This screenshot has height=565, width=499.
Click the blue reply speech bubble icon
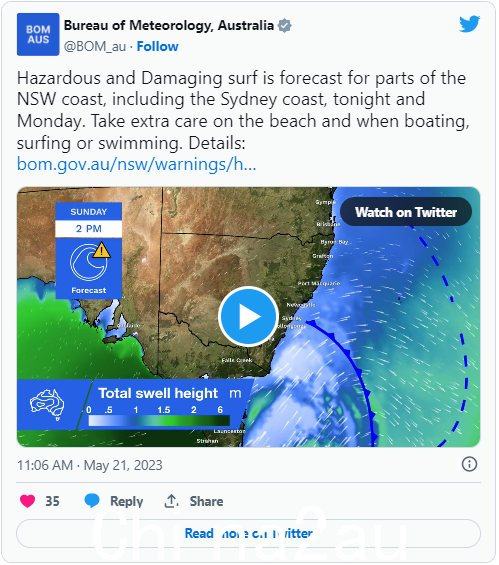(92, 503)
